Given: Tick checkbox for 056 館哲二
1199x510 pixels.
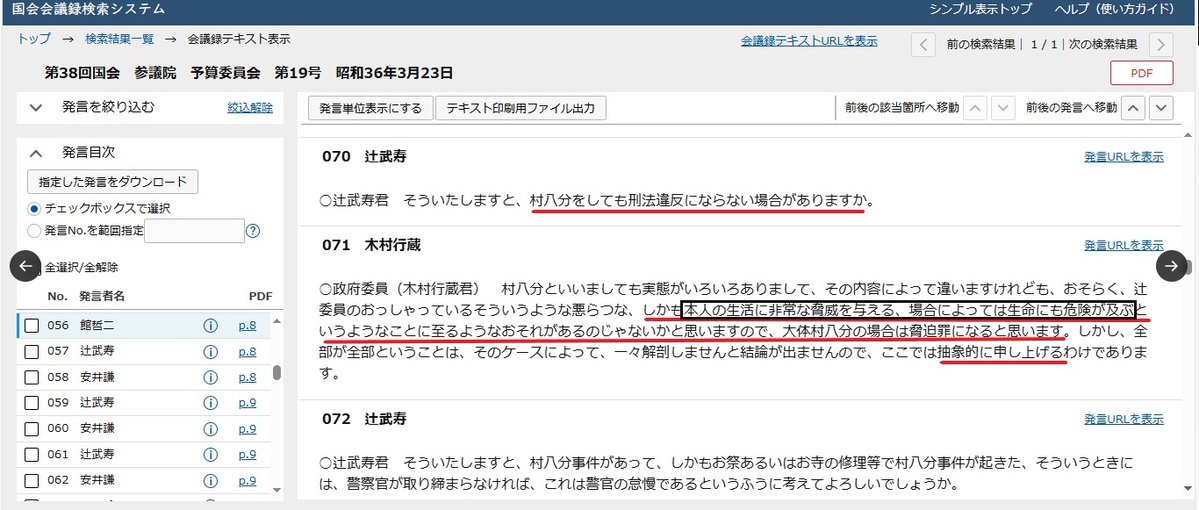Looking at the screenshot, I should click(x=31, y=326).
